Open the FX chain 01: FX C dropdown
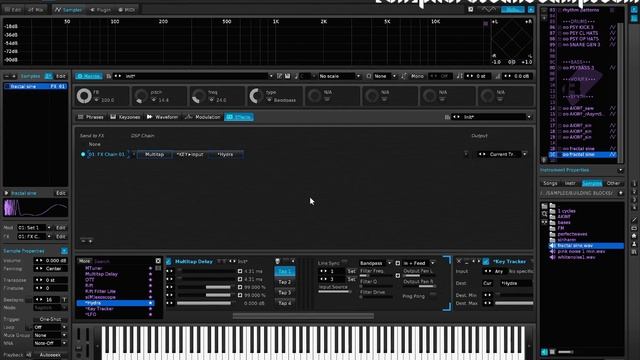The image size is (640, 360). 34,237
